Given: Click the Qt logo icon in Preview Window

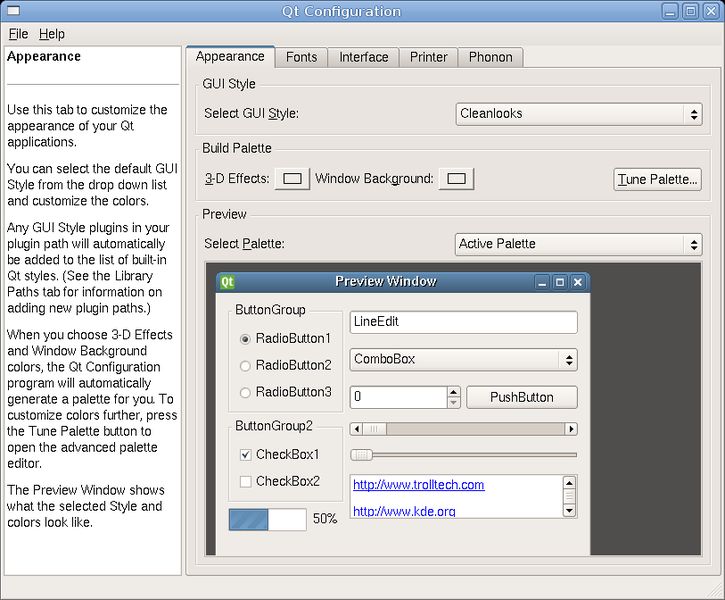Looking at the screenshot, I should (227, 282).
